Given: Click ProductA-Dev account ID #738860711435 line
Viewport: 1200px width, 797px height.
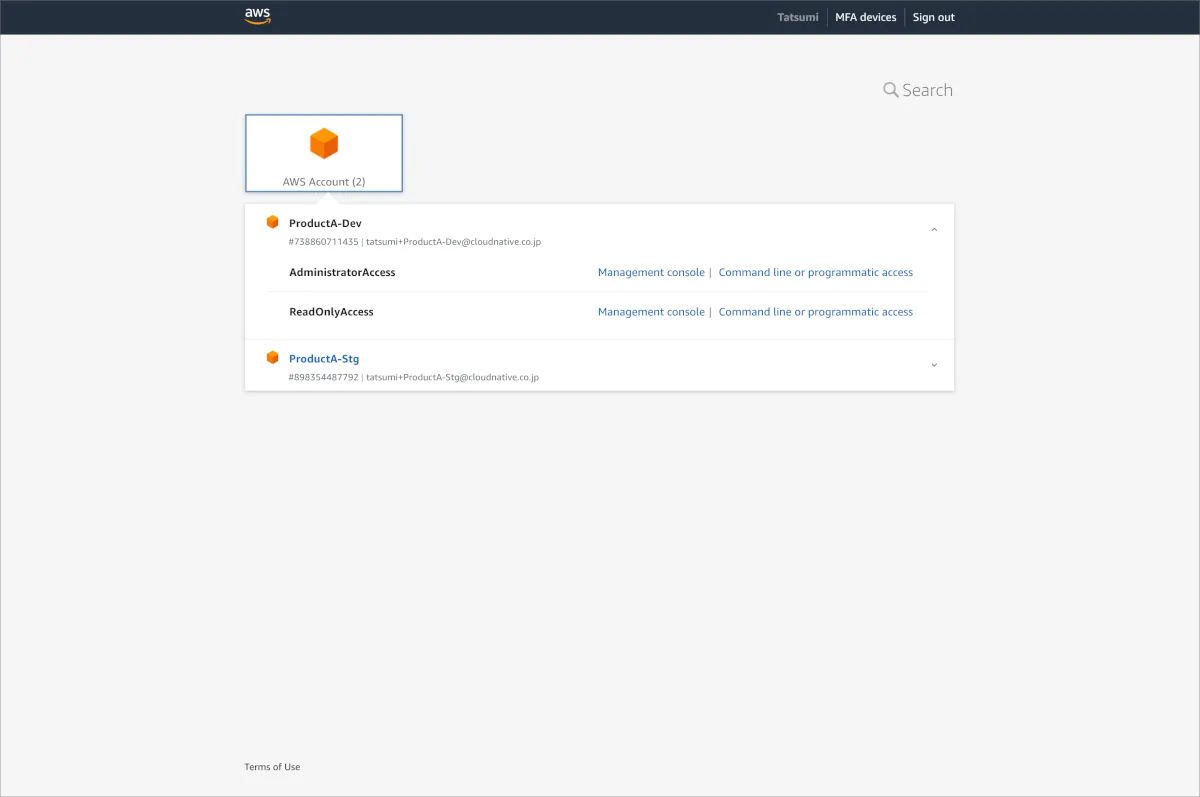Looking at the screenshot, I should (x=414, y=242).
